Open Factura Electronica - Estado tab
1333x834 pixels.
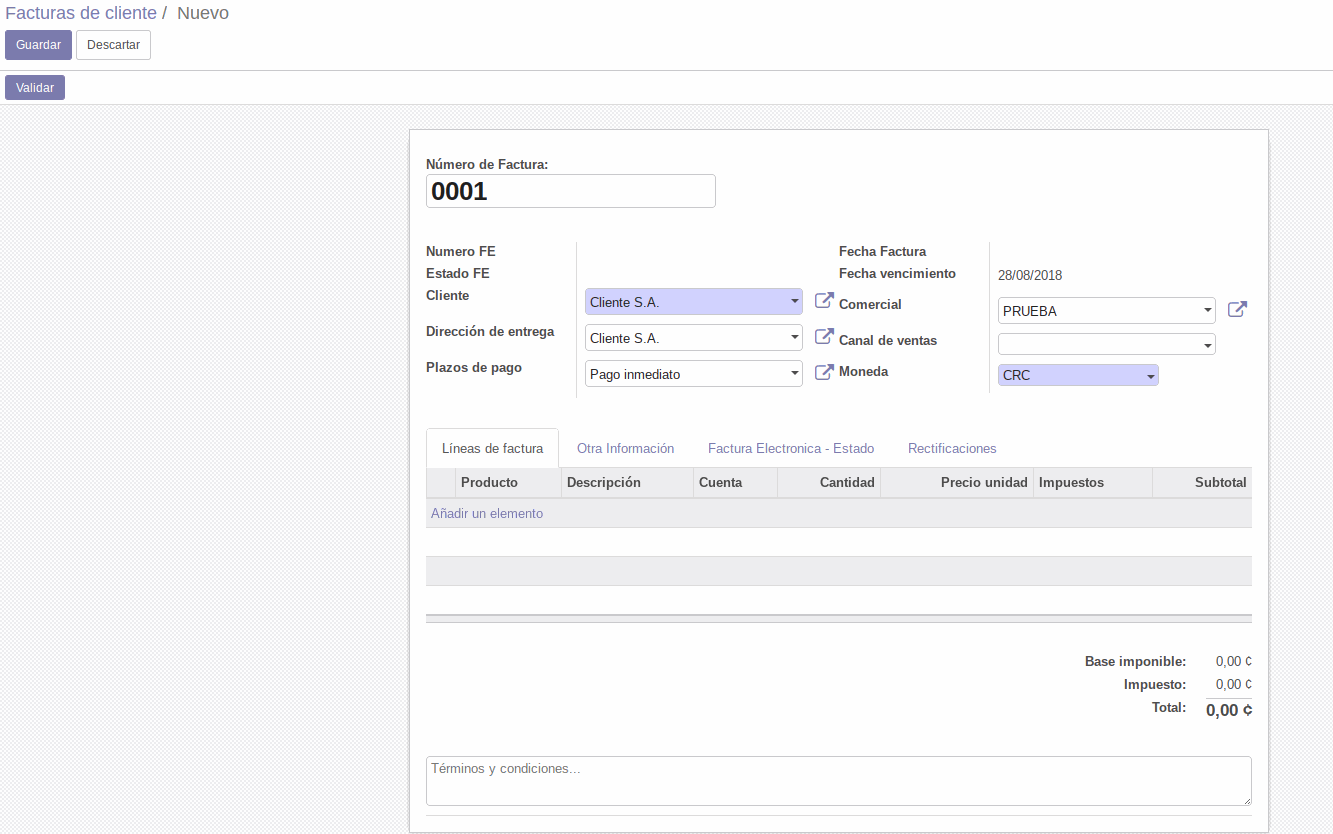point(791,448)
